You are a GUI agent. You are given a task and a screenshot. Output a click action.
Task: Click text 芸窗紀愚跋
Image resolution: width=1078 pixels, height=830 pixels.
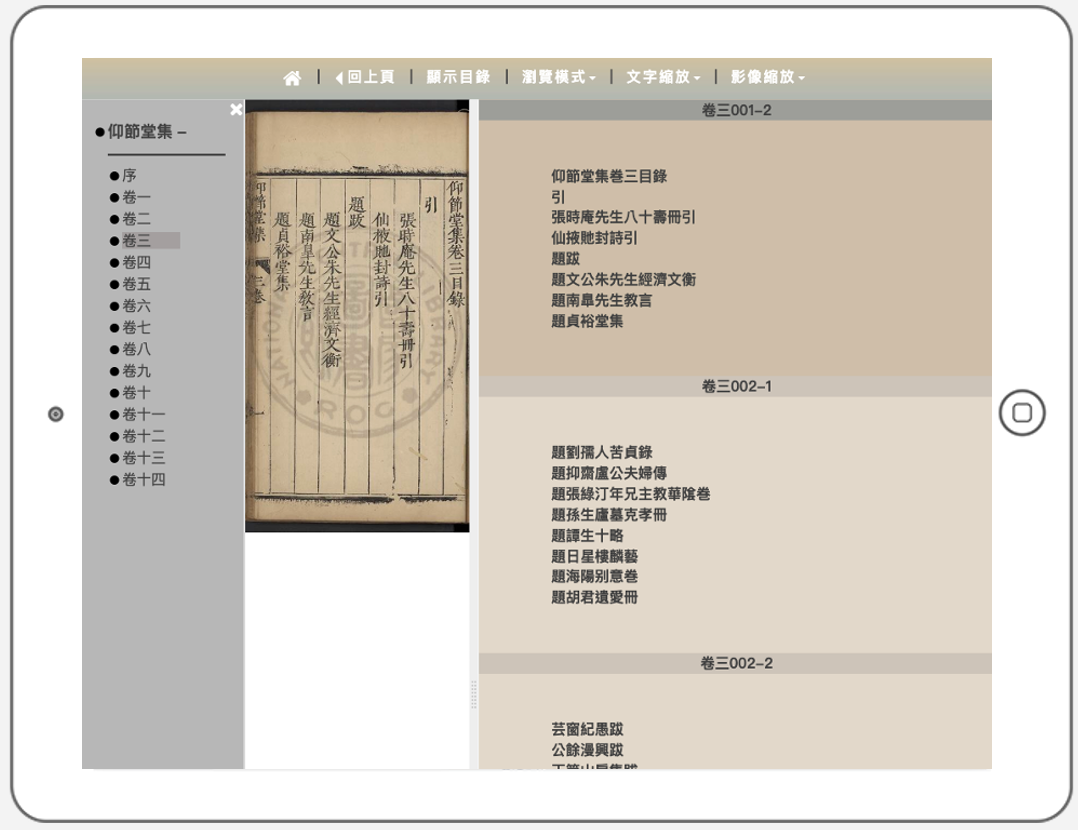click(587, 729)
